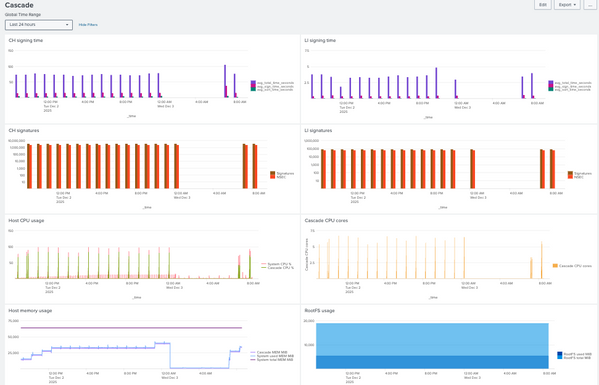Select avg_sign_time_seconds legend in LI signing time

[570, 86]
